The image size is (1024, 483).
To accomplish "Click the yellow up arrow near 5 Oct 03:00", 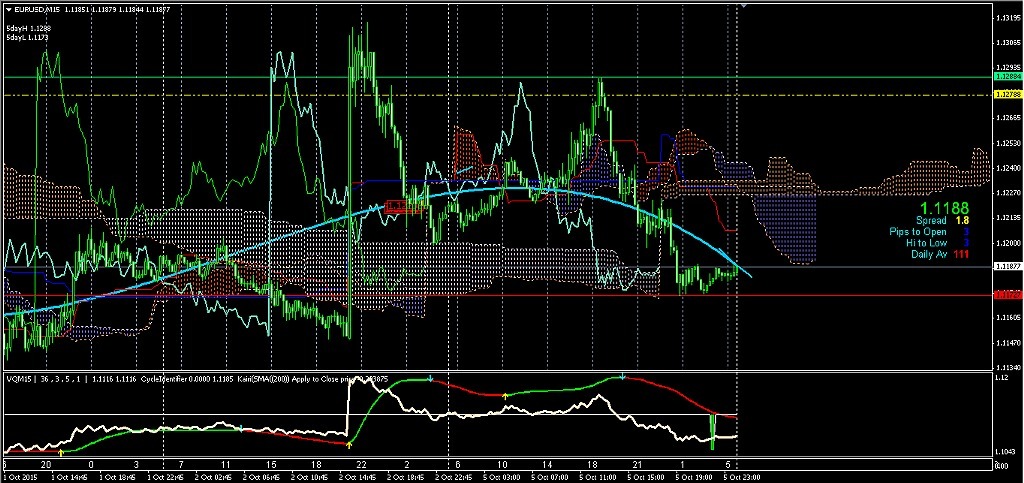I will point(505,396).
